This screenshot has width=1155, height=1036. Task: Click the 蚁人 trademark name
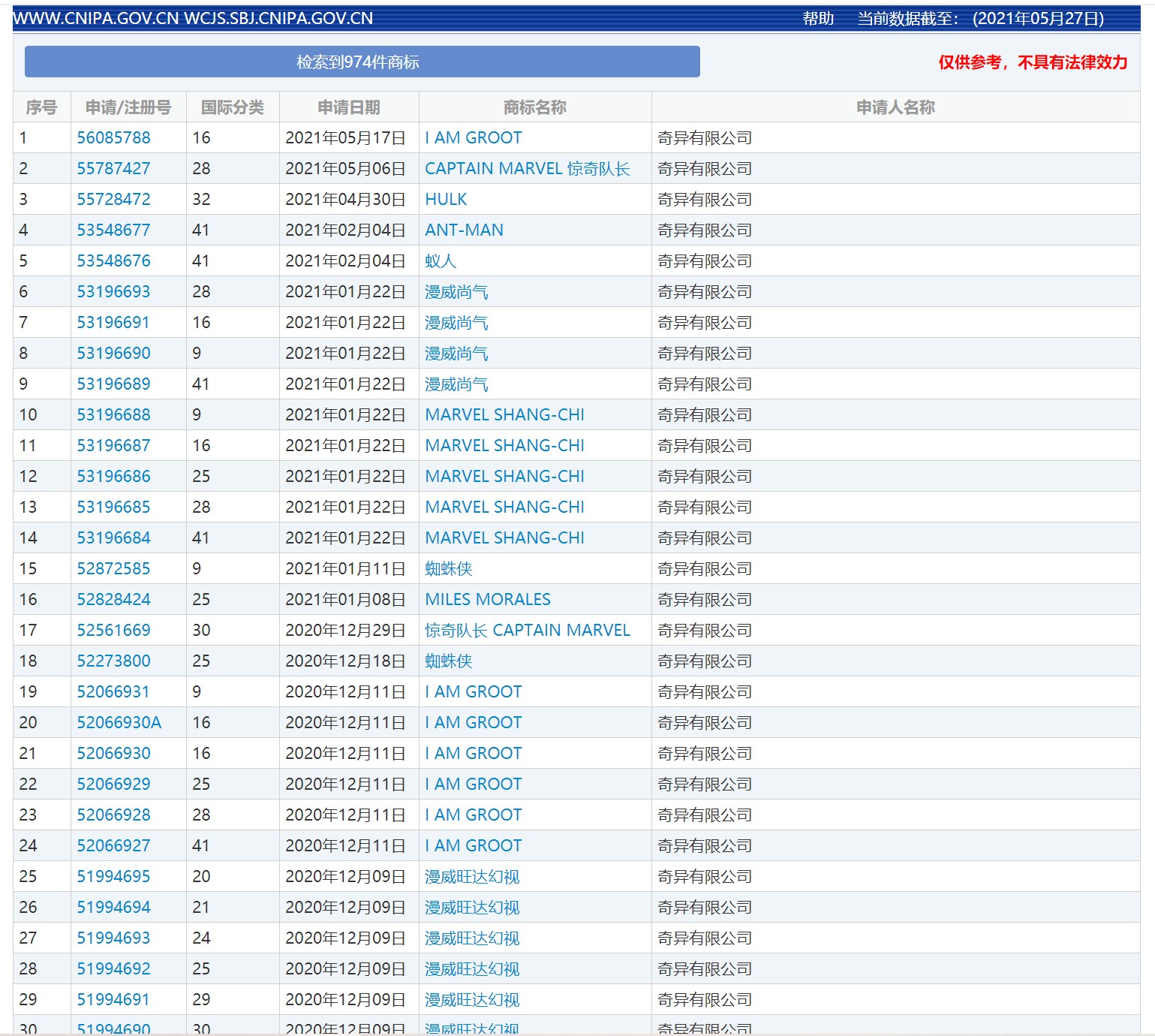click(x=440, y=261)
